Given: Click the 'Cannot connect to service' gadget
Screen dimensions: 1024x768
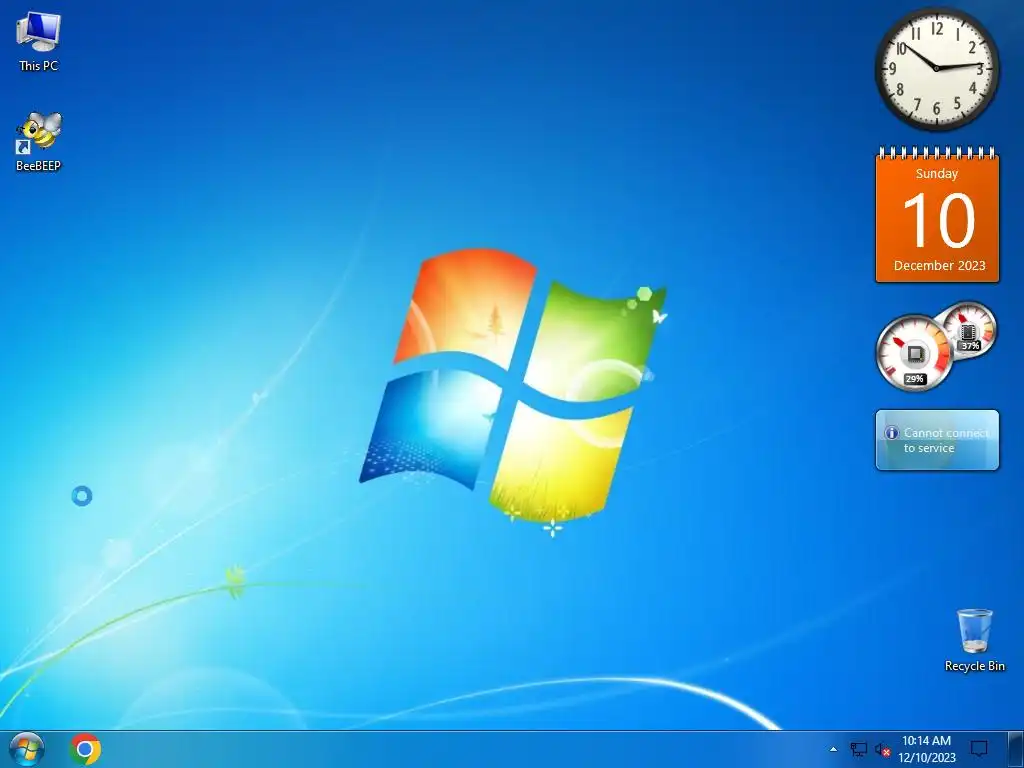Looking at the screenshot, I should [x=937, y=440].
